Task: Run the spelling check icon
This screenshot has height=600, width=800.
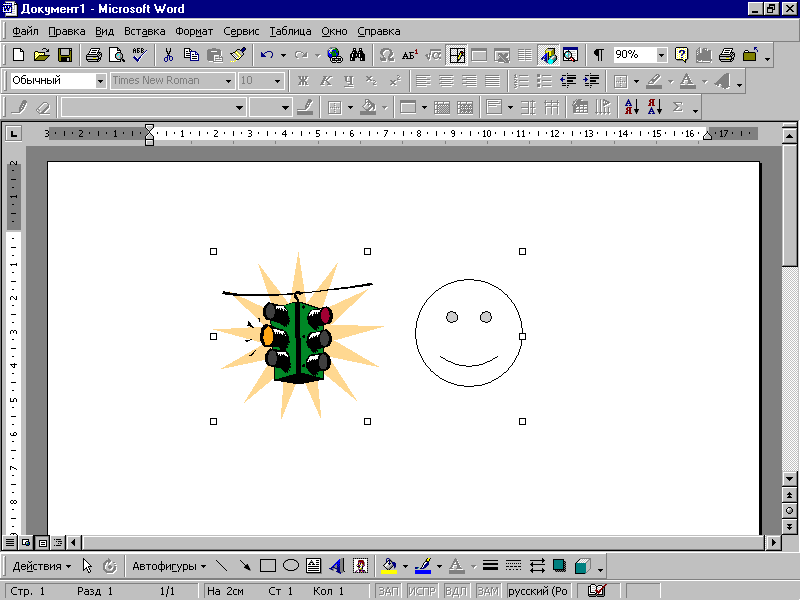Action: 140,55
